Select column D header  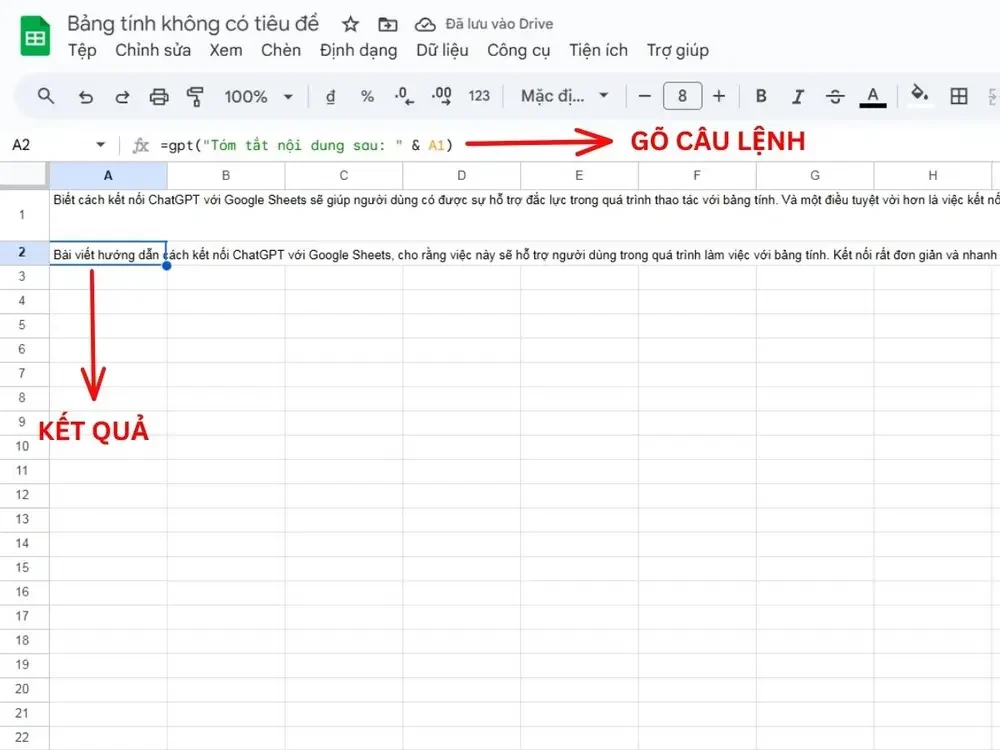[x=462, y=175]
